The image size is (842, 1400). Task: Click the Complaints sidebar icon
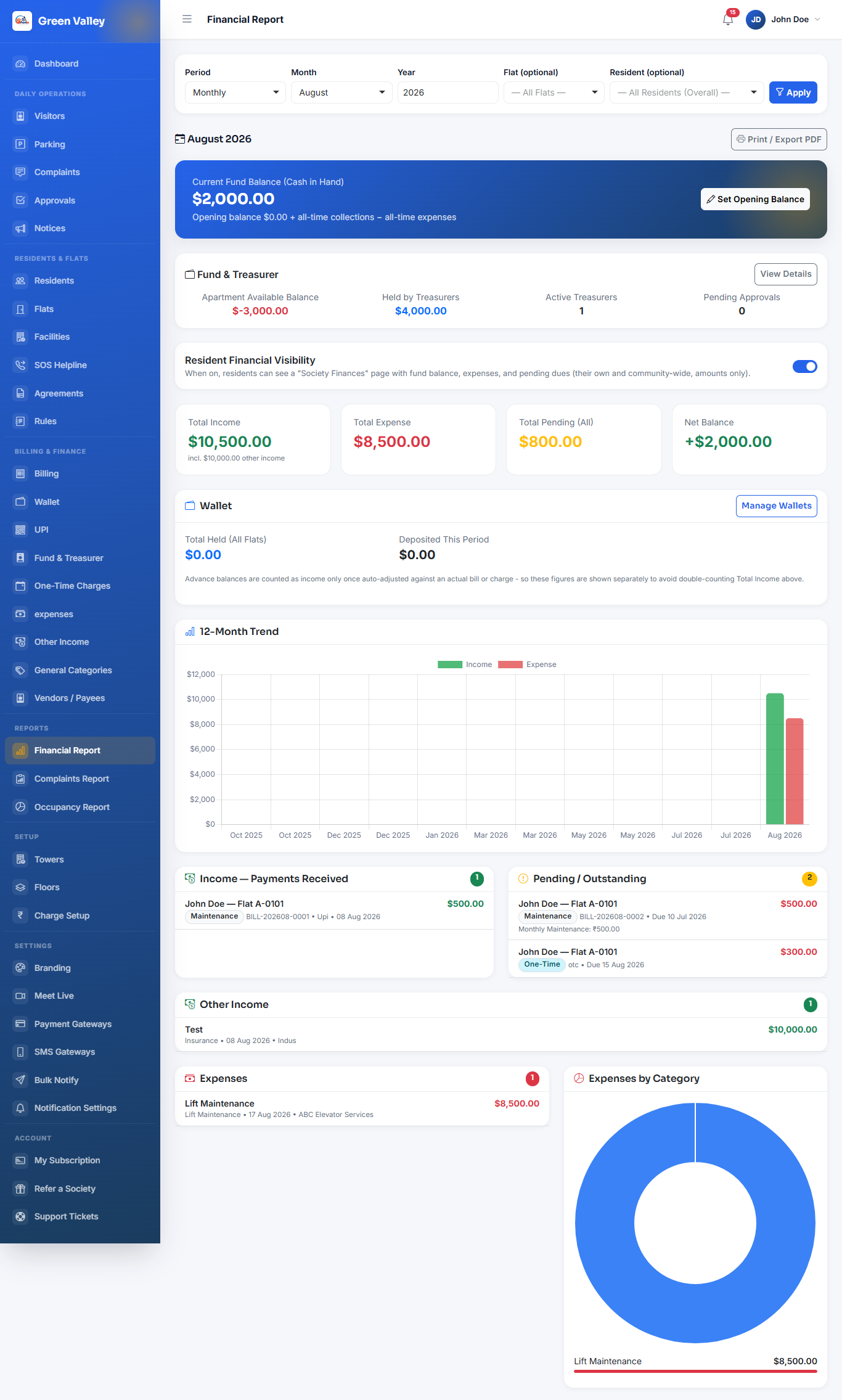[20, 172]
